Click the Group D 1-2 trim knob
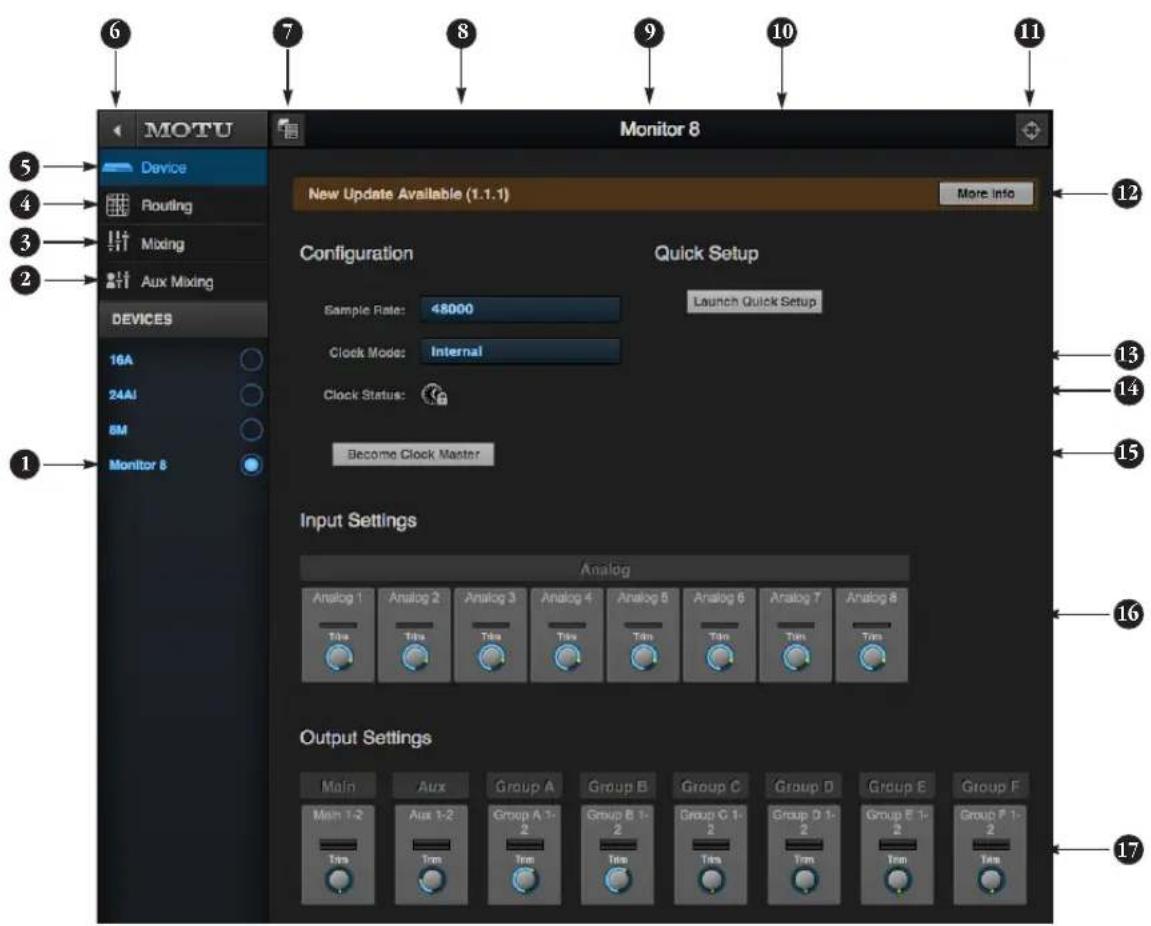The width and height of the screenshot is (1151, 926). point(805,880)
